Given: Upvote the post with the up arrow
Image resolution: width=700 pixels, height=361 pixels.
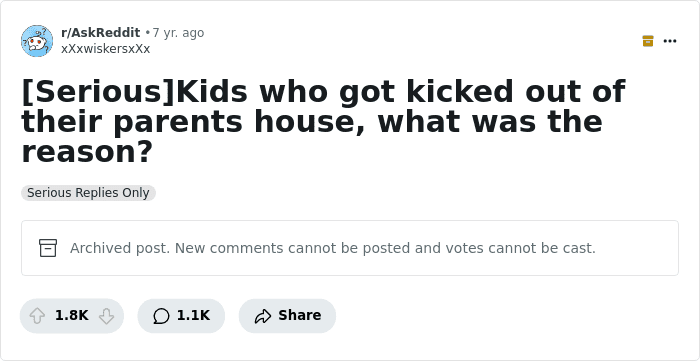Looking at the screenshot, I should pos(37,316).
